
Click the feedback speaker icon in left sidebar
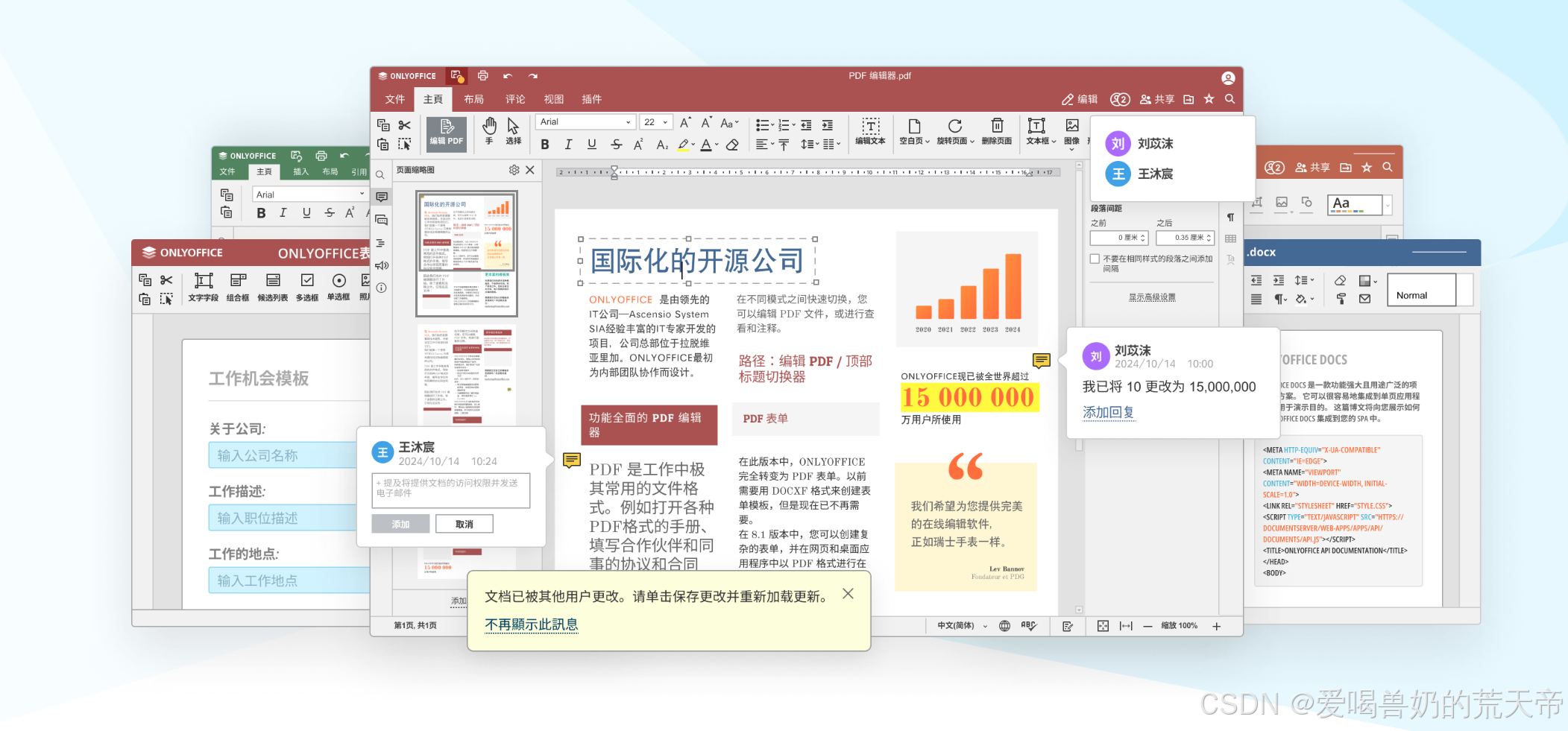tap(382, 265)
